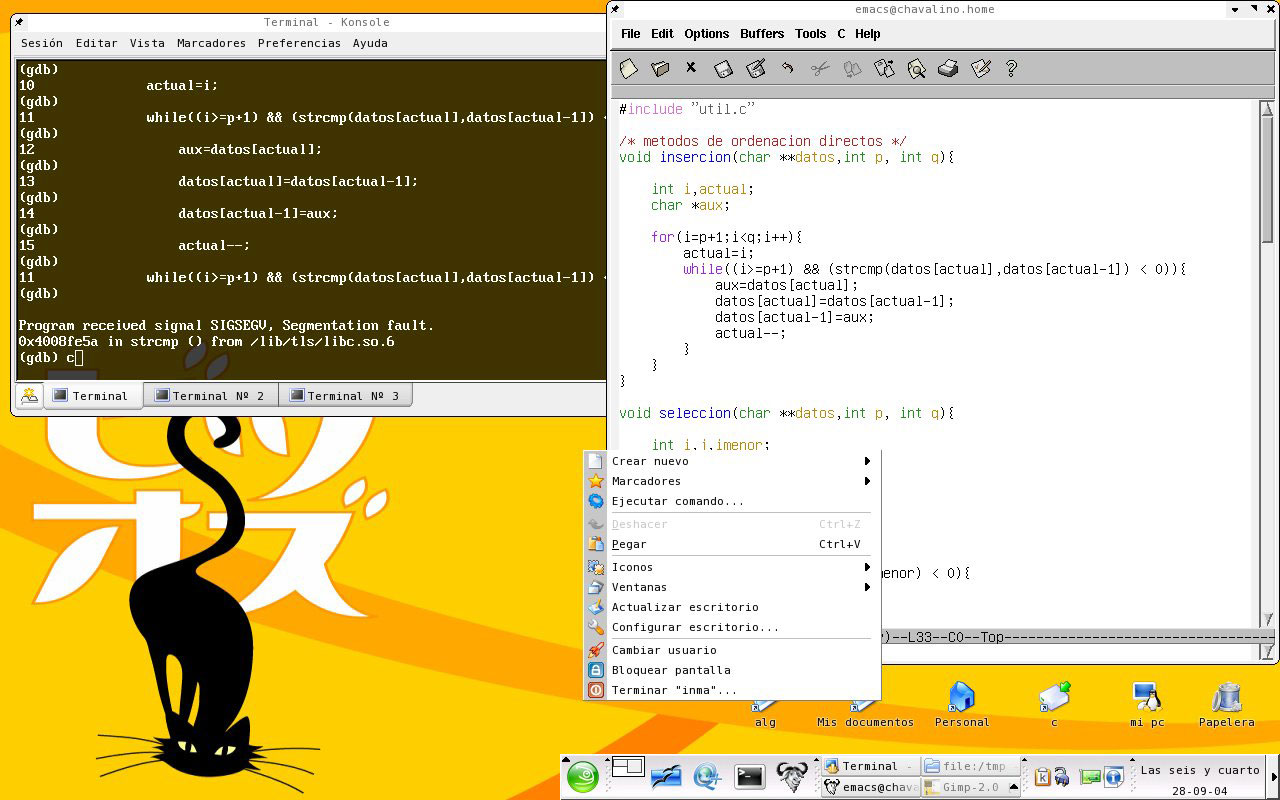Open the Help menu in Emacs

pos(868,34)
